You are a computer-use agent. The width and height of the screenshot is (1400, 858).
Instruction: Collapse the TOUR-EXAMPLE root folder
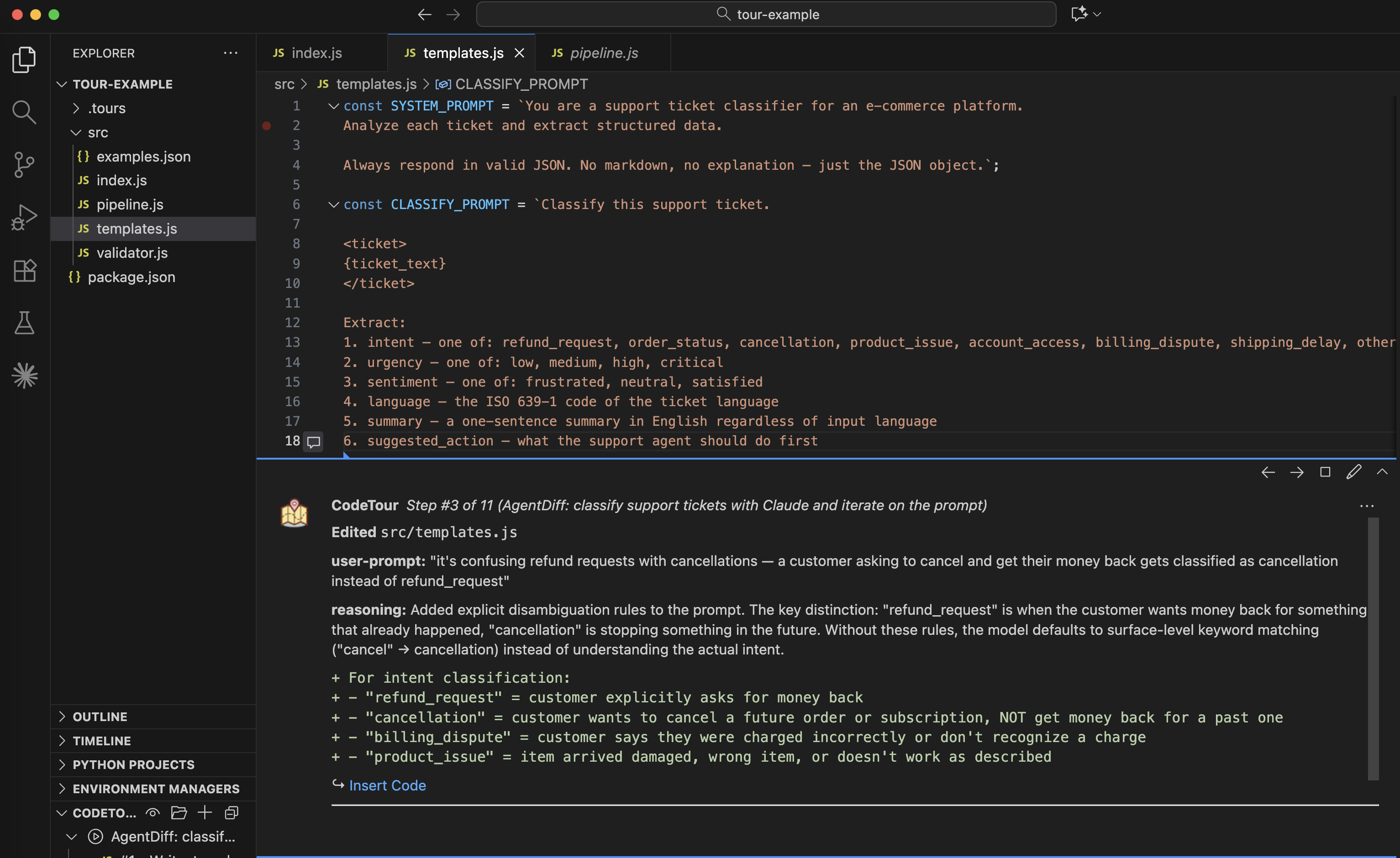tap(62, 84)
